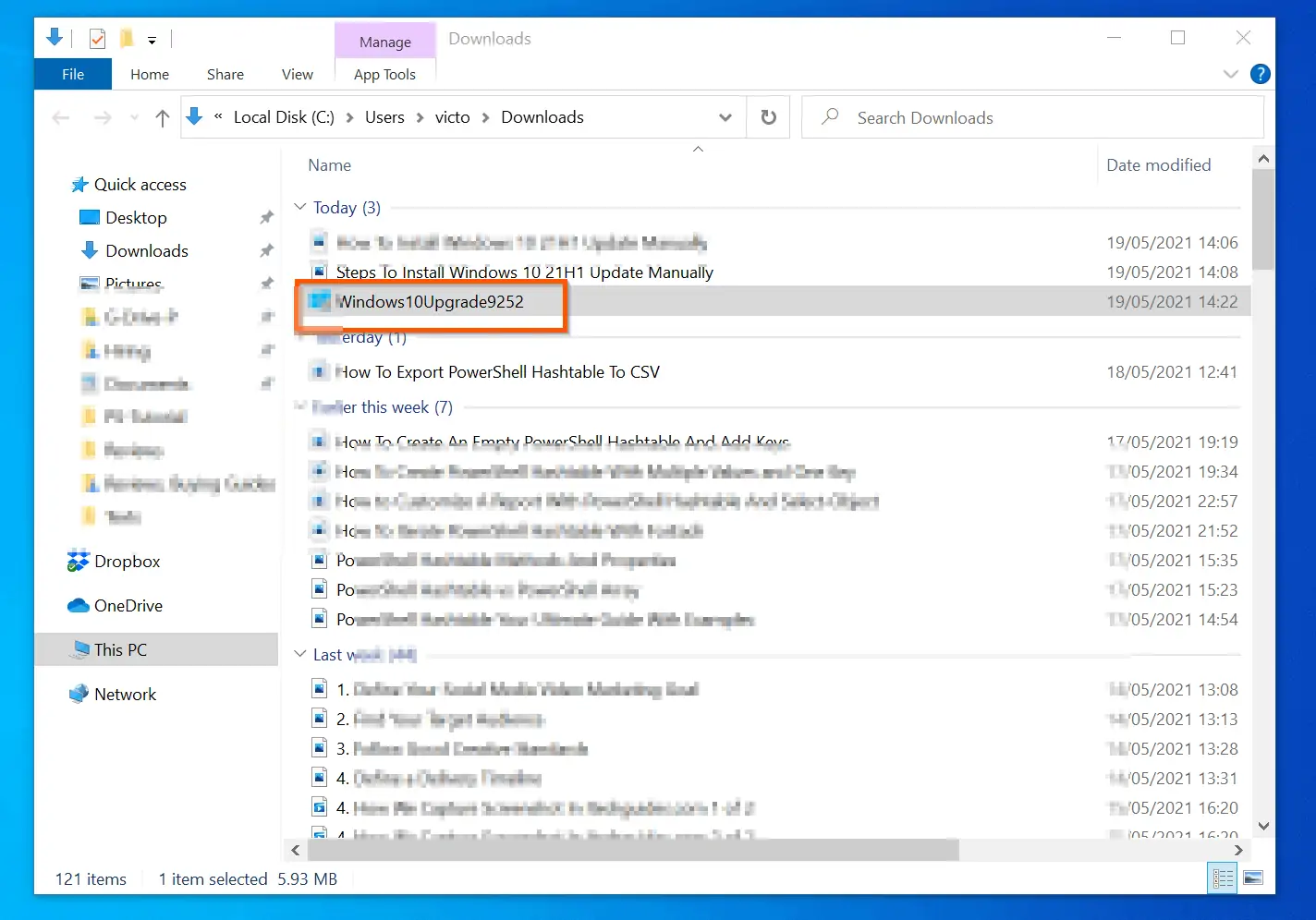Click the vertical scrollbar down arrow
Viewport: 1316px width, 920px height.
1263,826
